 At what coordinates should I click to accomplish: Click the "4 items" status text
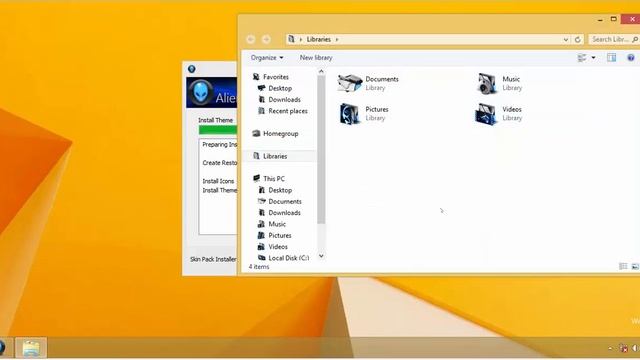point(259,267)
